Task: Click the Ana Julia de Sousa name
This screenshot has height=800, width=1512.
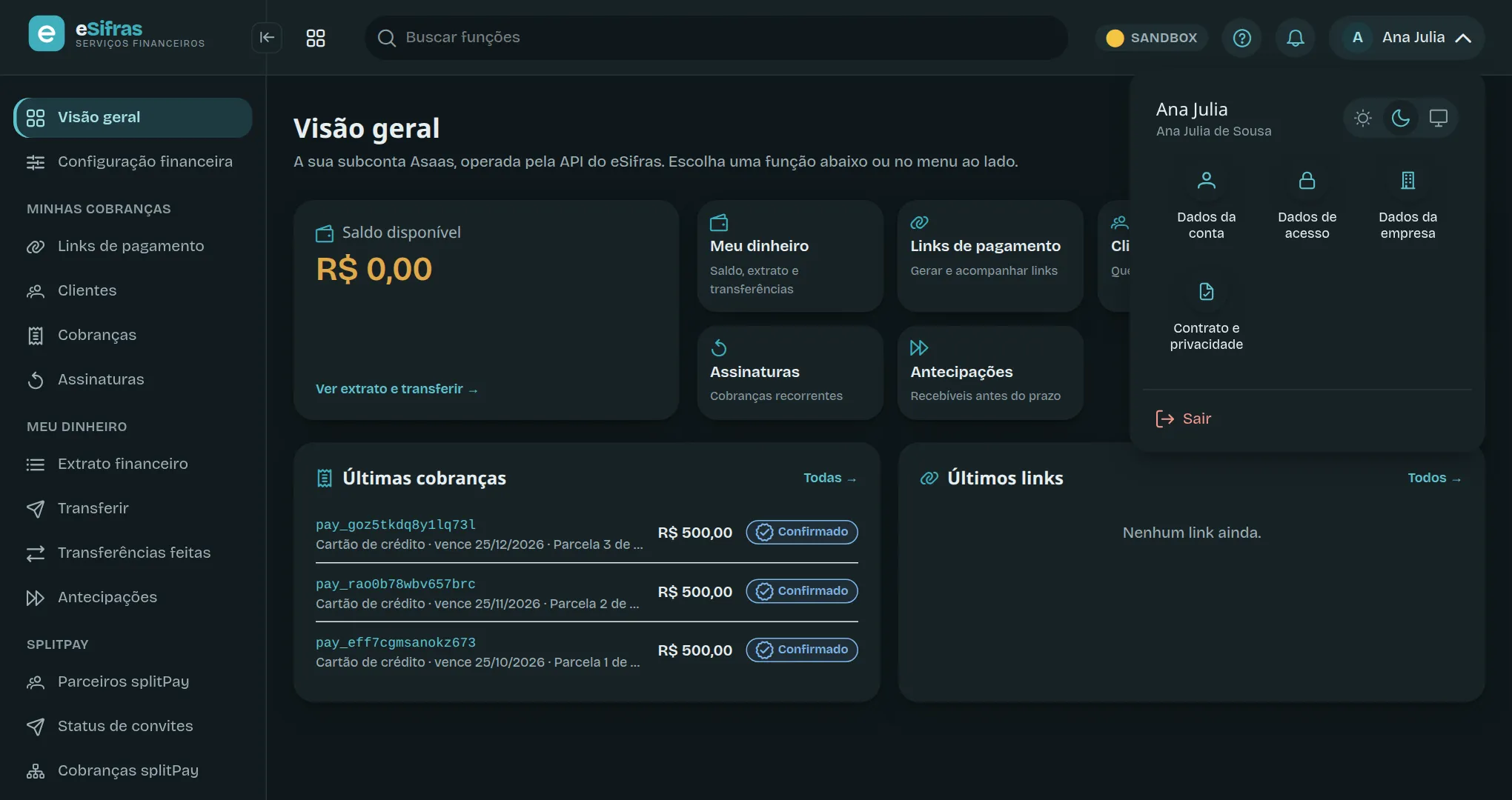Action: point(1213,131)
